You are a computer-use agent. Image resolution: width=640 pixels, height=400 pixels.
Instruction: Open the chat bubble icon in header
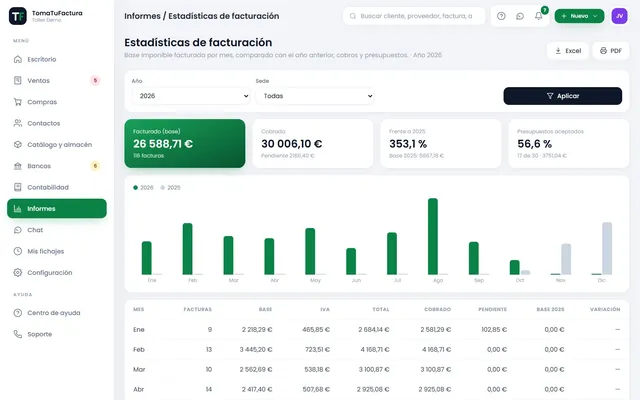[x=520, y=16]
